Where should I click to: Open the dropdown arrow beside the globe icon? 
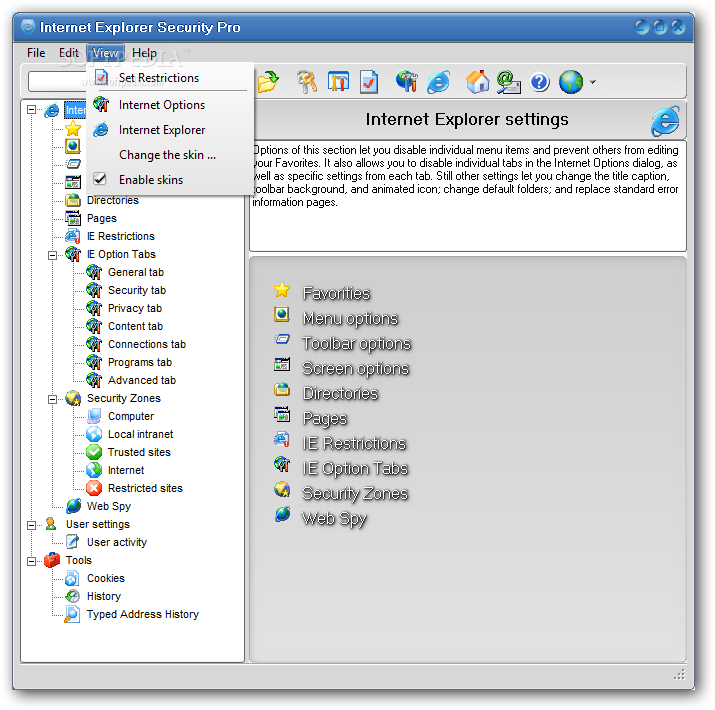click(x=592, y=83)
